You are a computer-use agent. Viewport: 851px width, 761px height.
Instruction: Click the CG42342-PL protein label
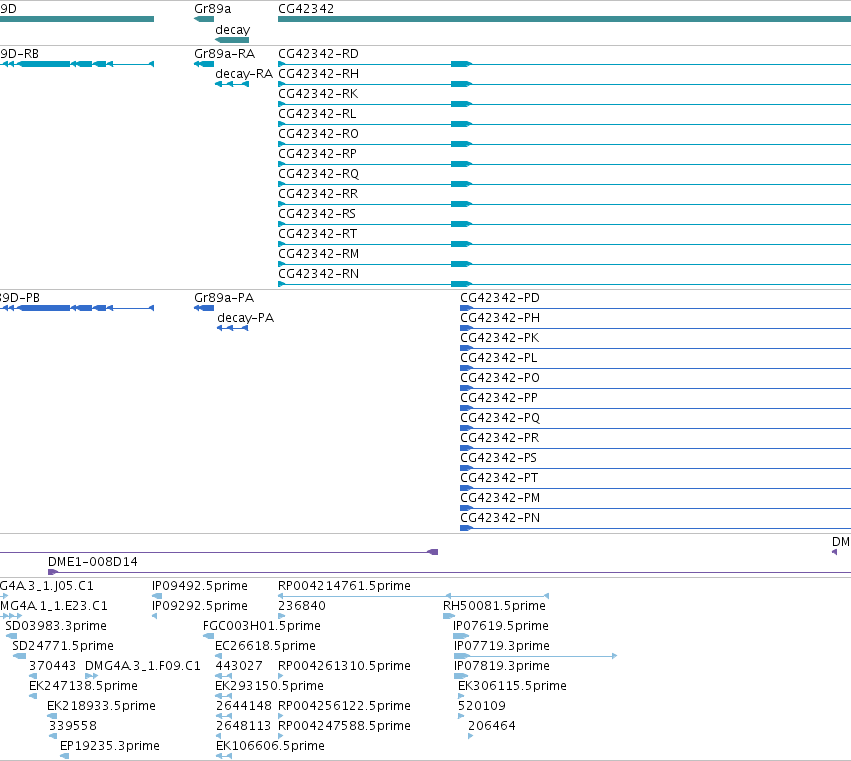pos(499,359)
